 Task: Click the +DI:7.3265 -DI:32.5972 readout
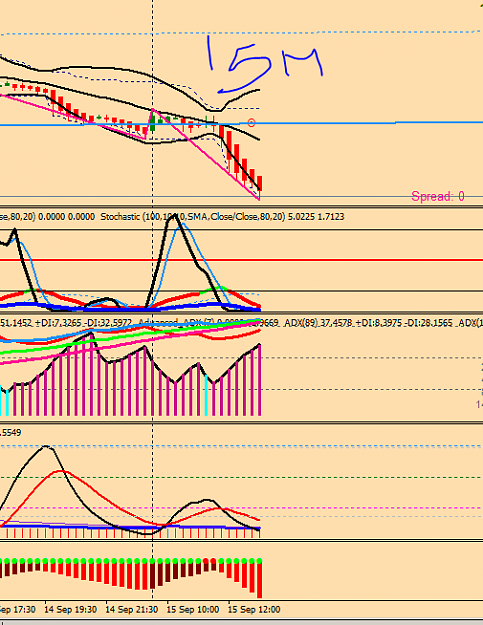pos(84,323)
